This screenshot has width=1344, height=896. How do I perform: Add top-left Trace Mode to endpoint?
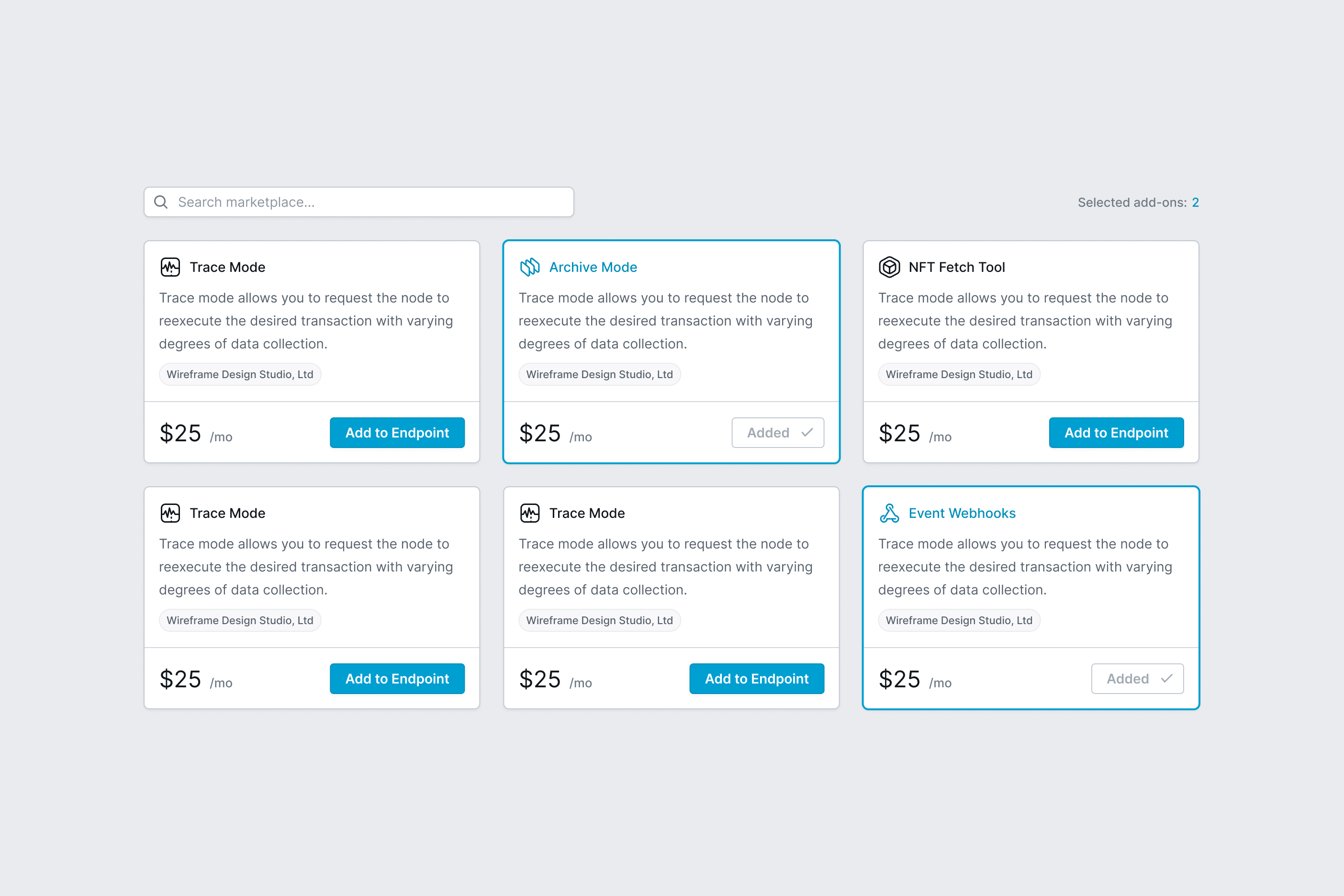(397, 433)
